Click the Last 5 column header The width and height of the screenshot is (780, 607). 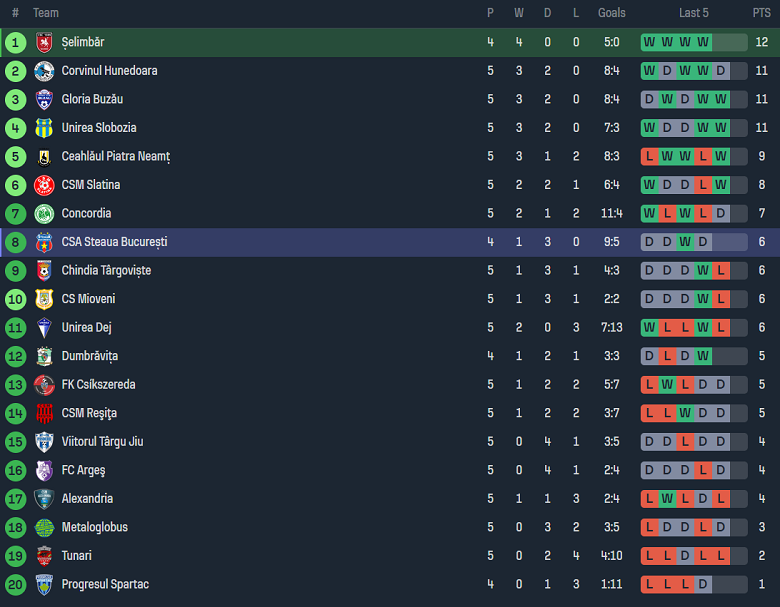point(693,13)
